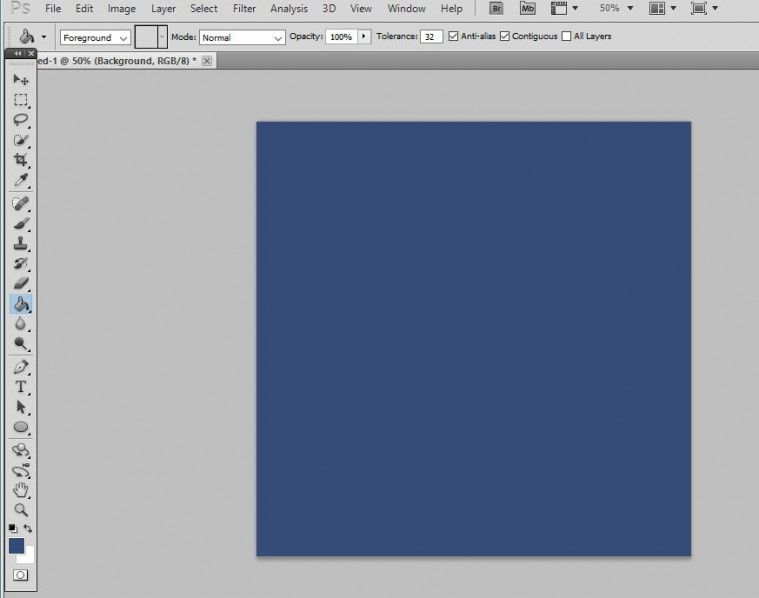Screen dimensions: 759x598
Task: Activate the Crop tool
Action: coord(21,160)
